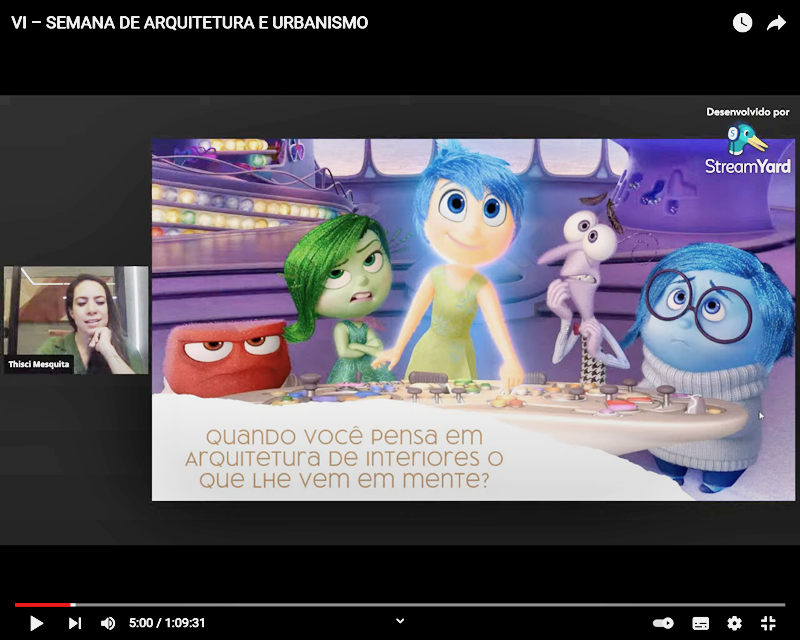Turn on subtitles/closed captions
The height and width of the screenshot is (640, 800).
point(701,623)
